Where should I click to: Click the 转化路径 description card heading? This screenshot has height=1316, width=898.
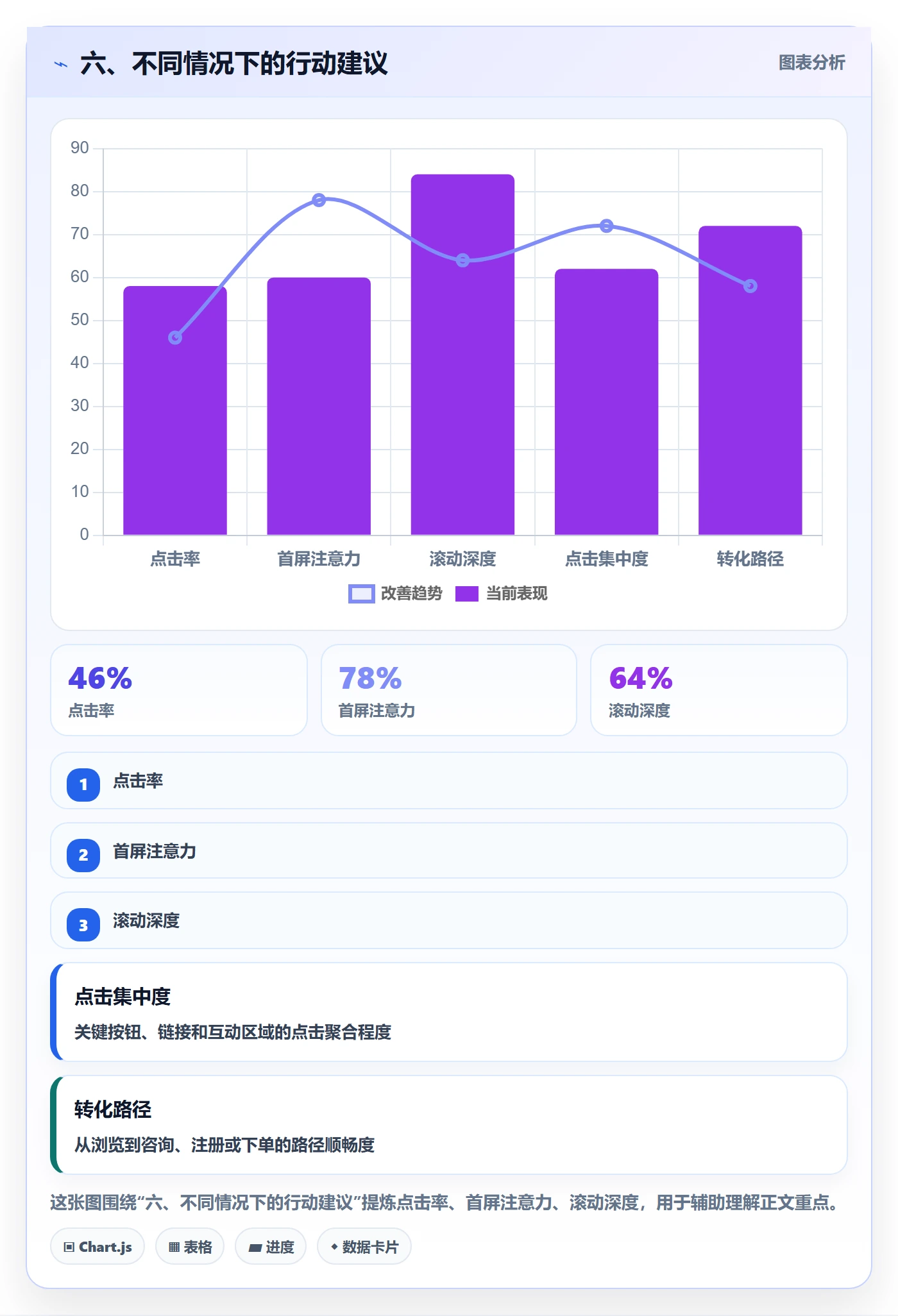pyautogui.click(x=113, y=1109)
